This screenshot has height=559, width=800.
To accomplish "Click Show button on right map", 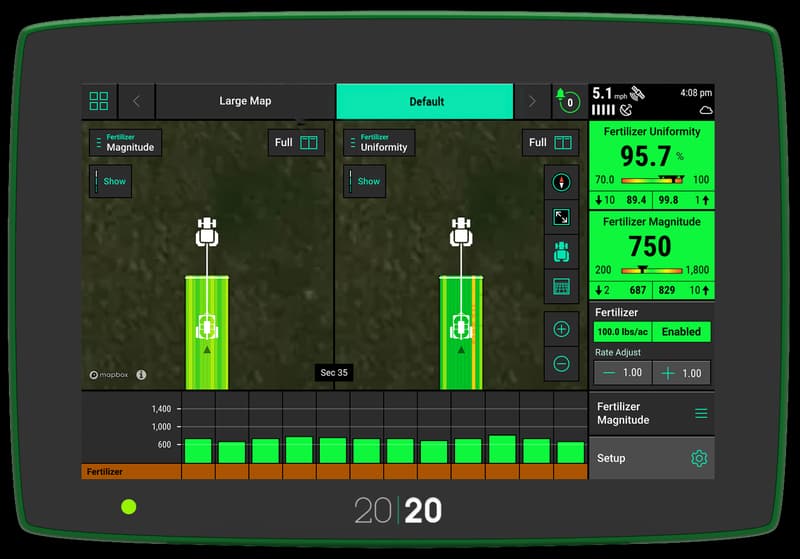I will coord(364,181).
